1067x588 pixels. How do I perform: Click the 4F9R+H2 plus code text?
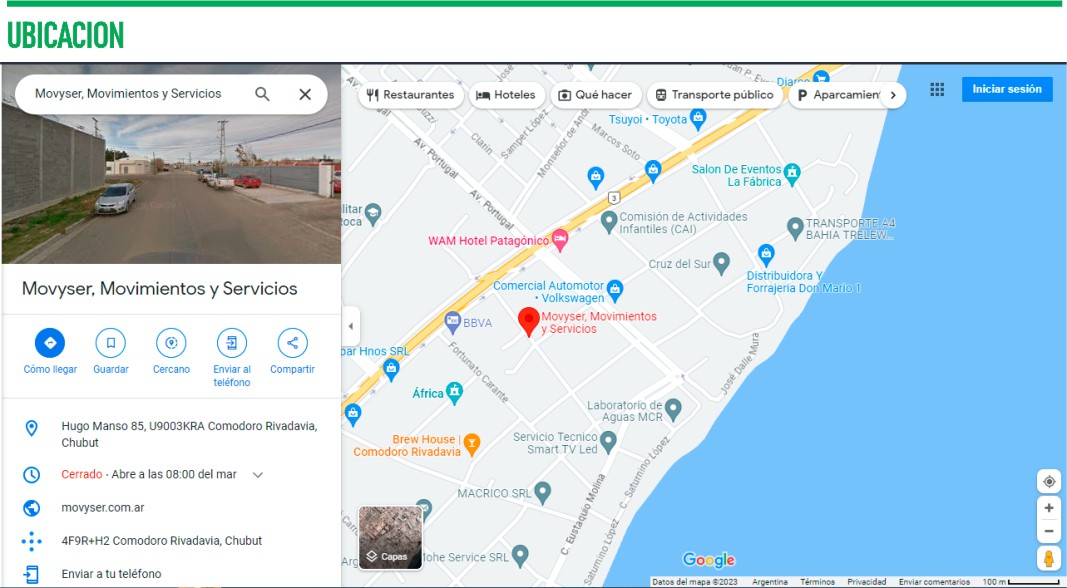click(x=162, y=541)
